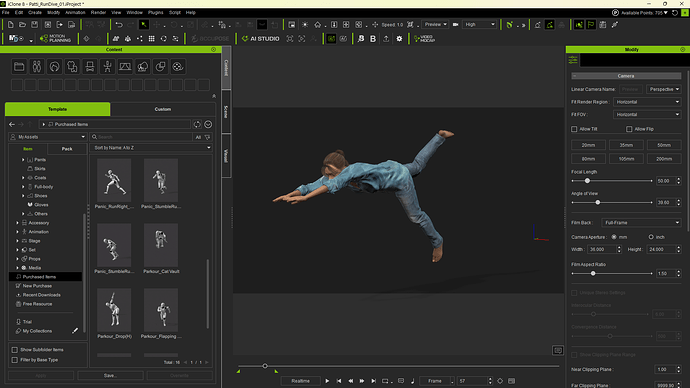Check Filter by Base Type
Screen dimensions: 690x388
click(x=15, y=360)
